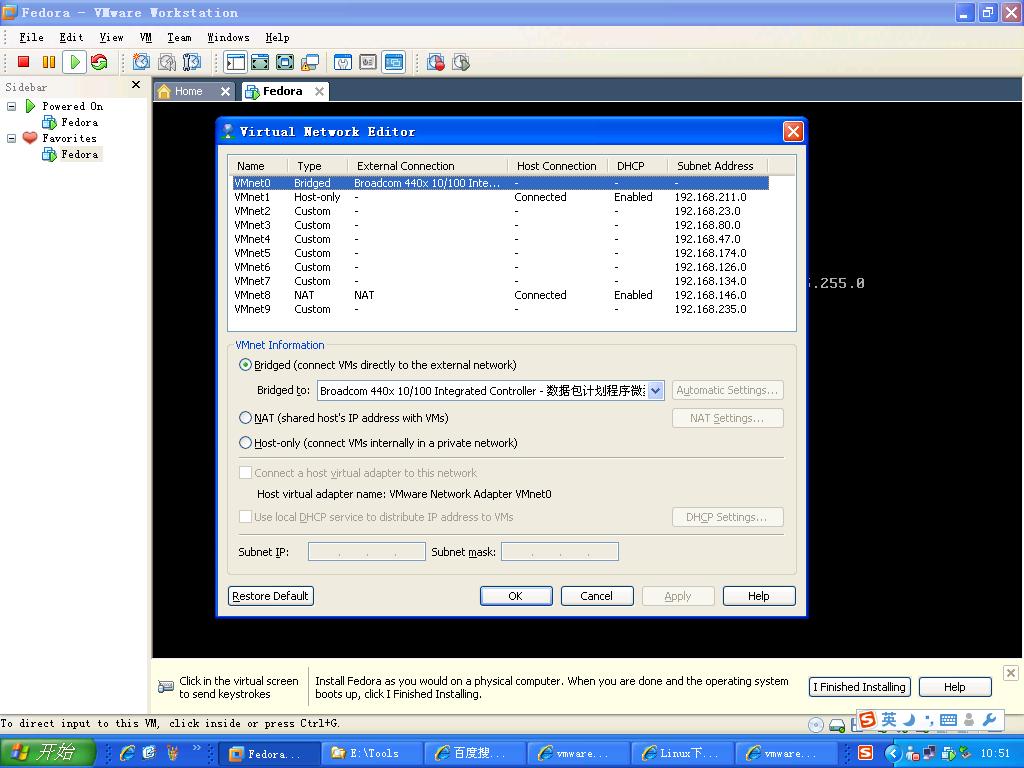Click the Replay recording toolbar icon
The width and height of the screenshot is (1024, 768).
click(461, 62)
